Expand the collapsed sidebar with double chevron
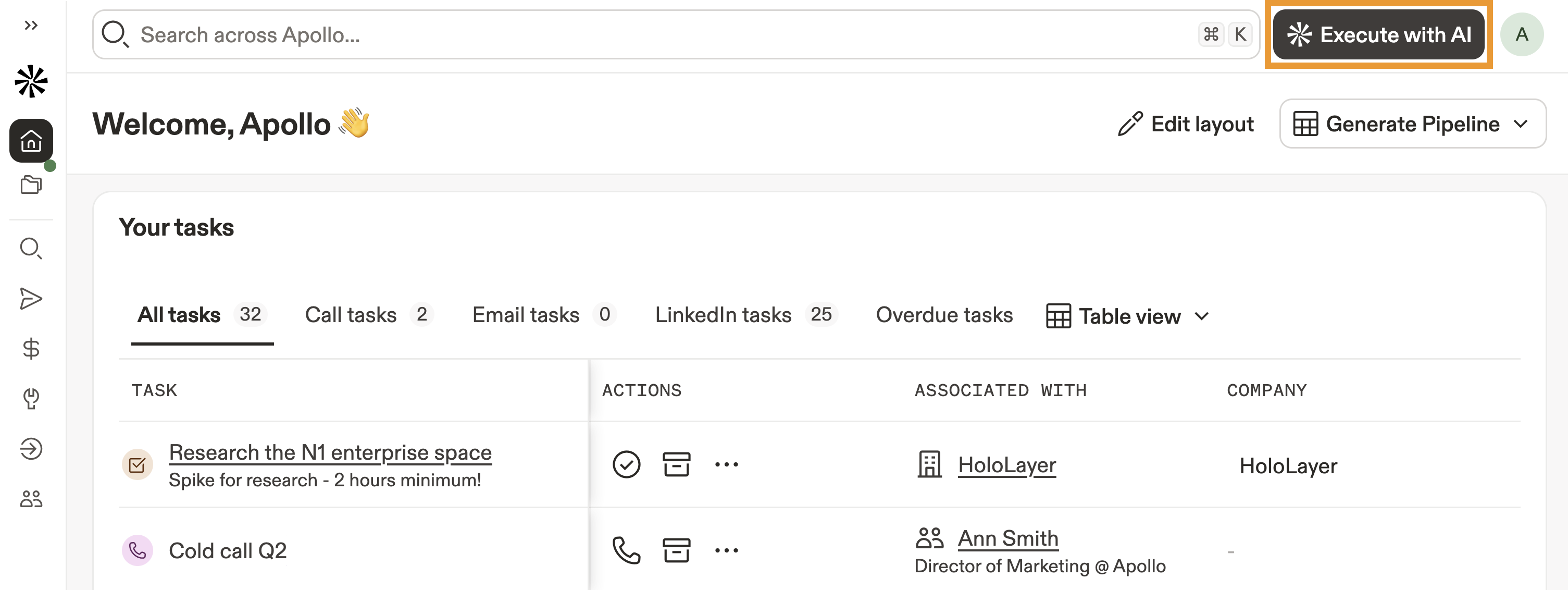 [31, 25]
